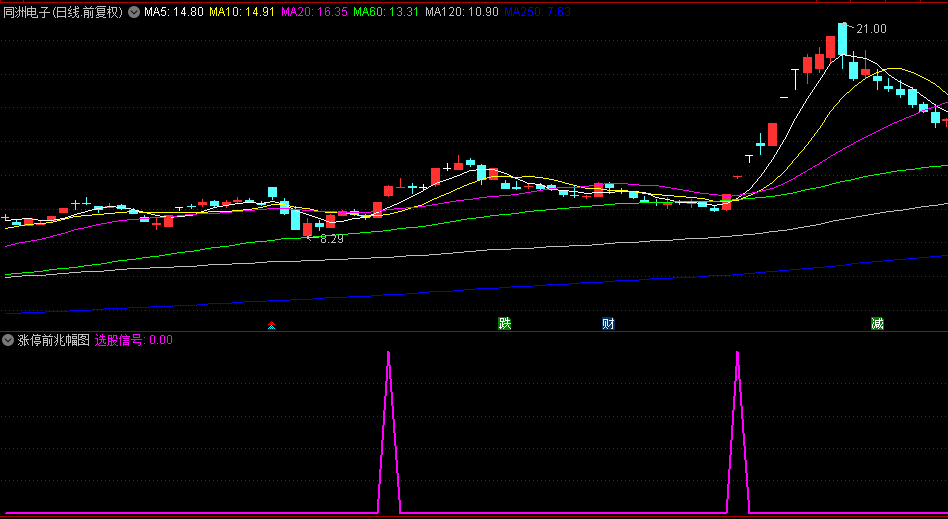948x519 pixels.
Task: Click the green 跌 event marker icon
Action: [505, 323]
